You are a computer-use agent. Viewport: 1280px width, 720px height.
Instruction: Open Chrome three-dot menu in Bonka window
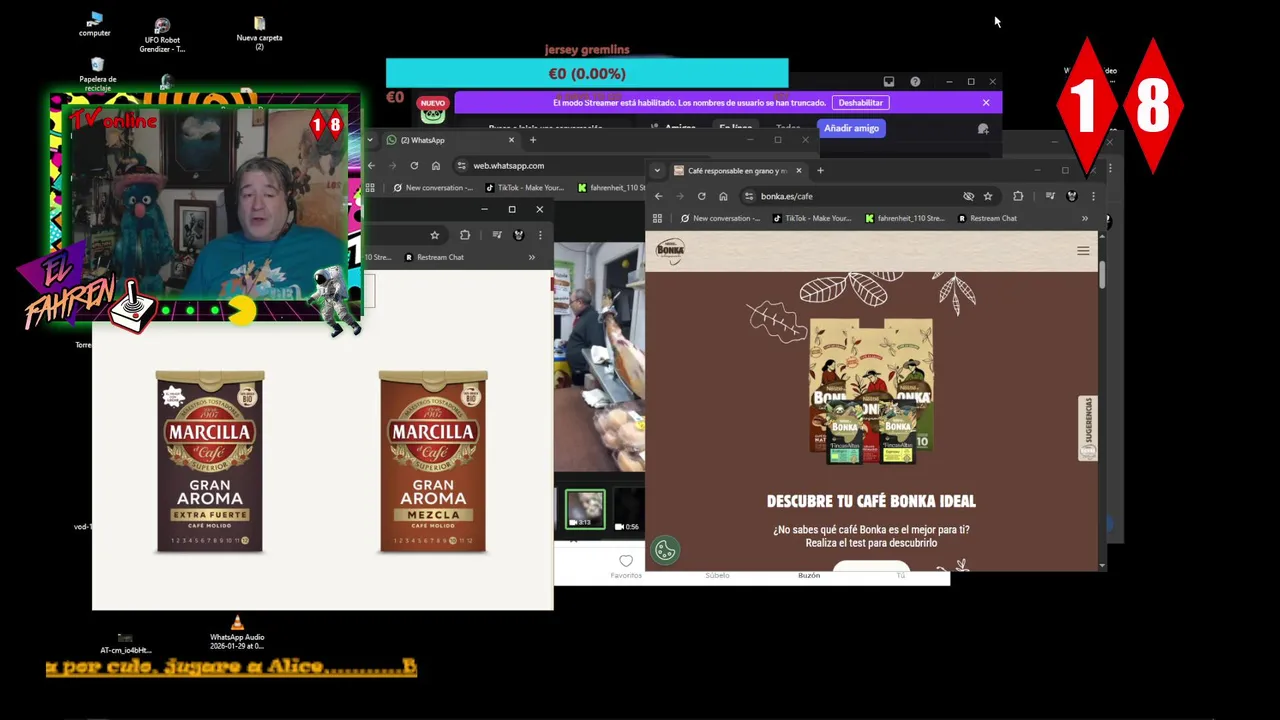(1093, 196)
